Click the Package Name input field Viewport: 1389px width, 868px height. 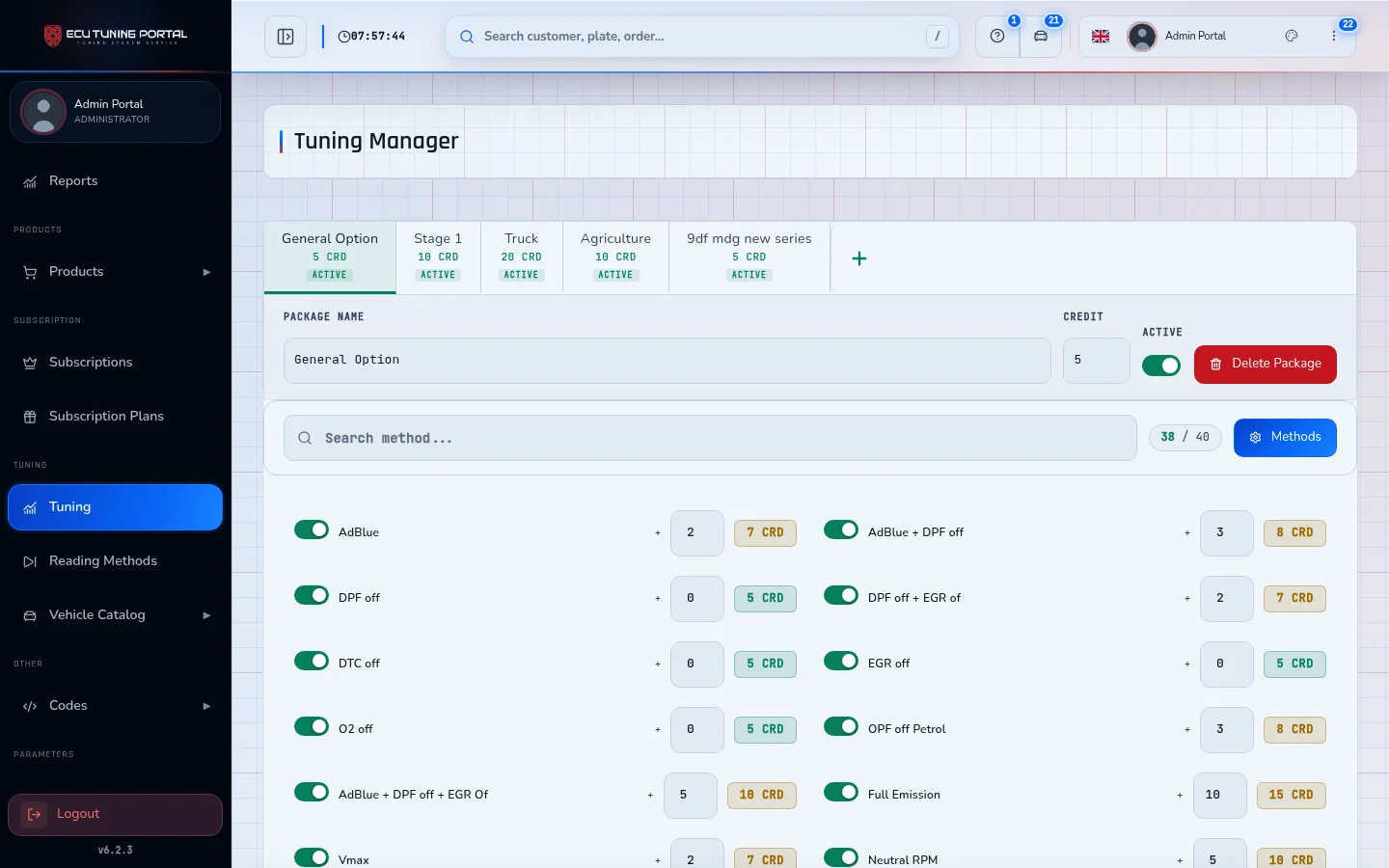[667, 361]
